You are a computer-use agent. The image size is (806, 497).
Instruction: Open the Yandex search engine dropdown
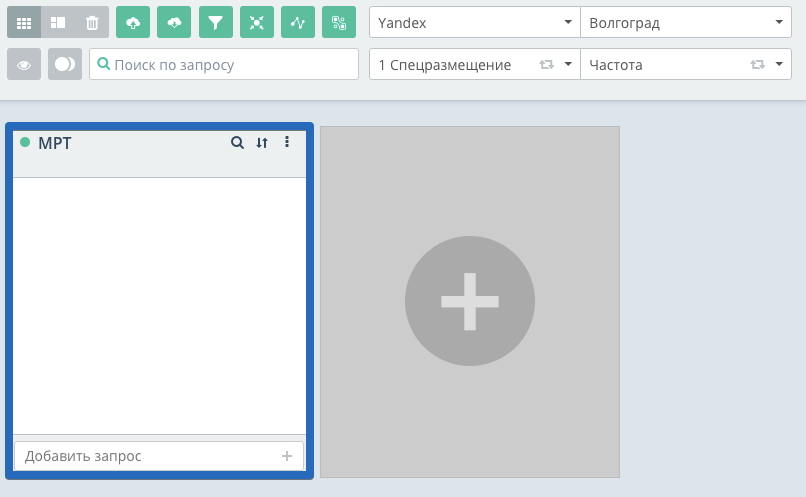474,22
